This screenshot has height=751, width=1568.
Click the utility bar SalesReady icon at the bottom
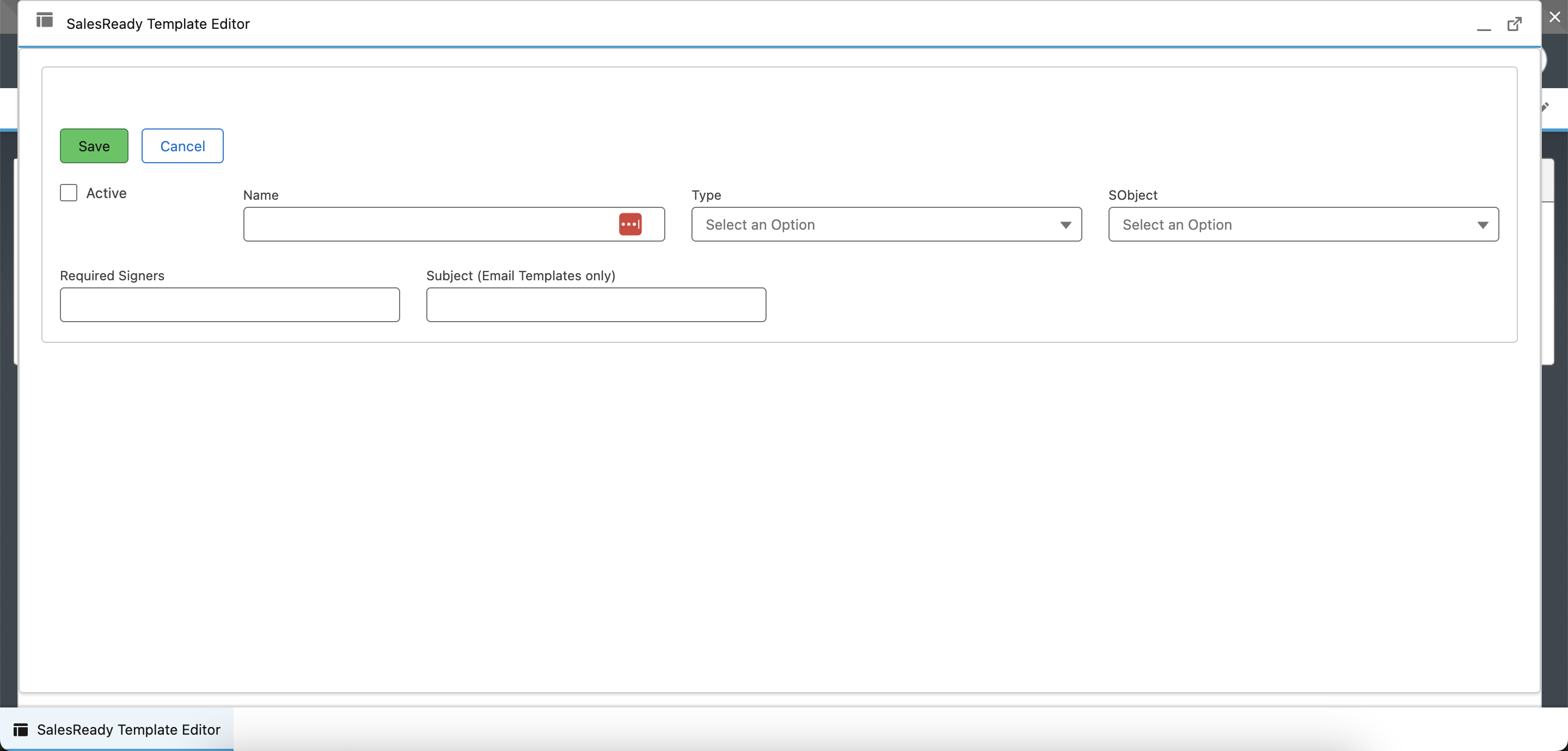tap(21, 729)
